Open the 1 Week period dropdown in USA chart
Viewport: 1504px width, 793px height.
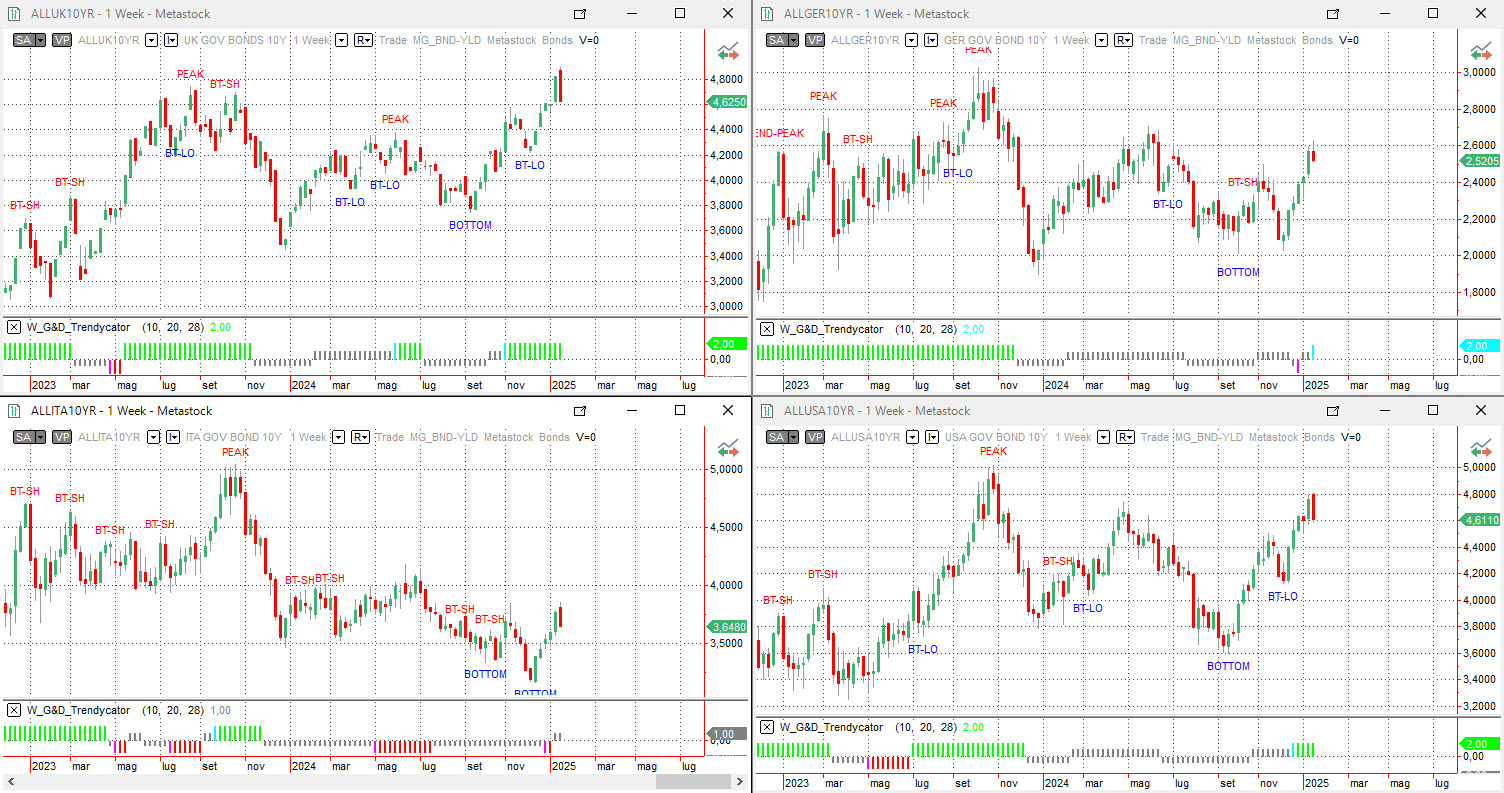click(1104, 437)
